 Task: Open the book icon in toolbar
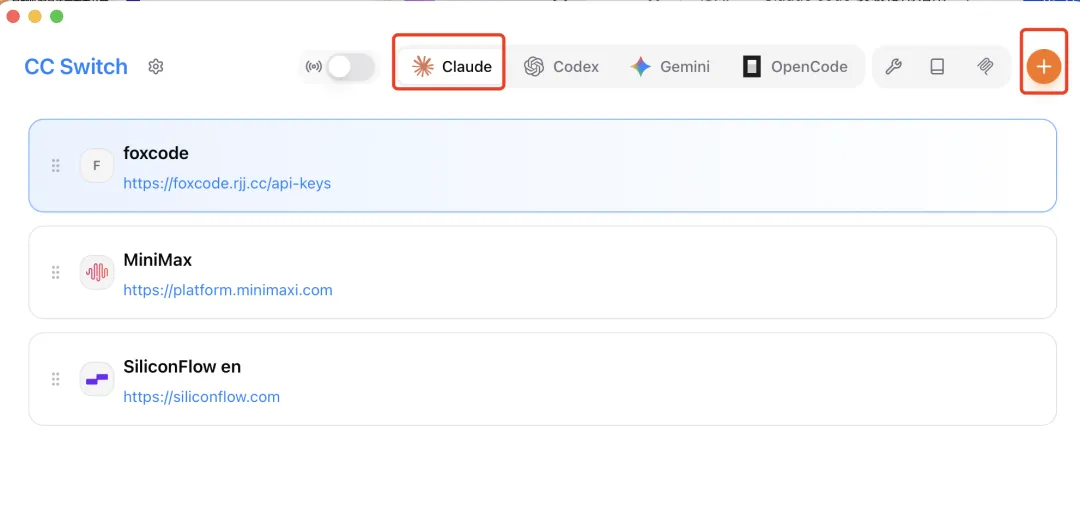(x=937, y=67)
